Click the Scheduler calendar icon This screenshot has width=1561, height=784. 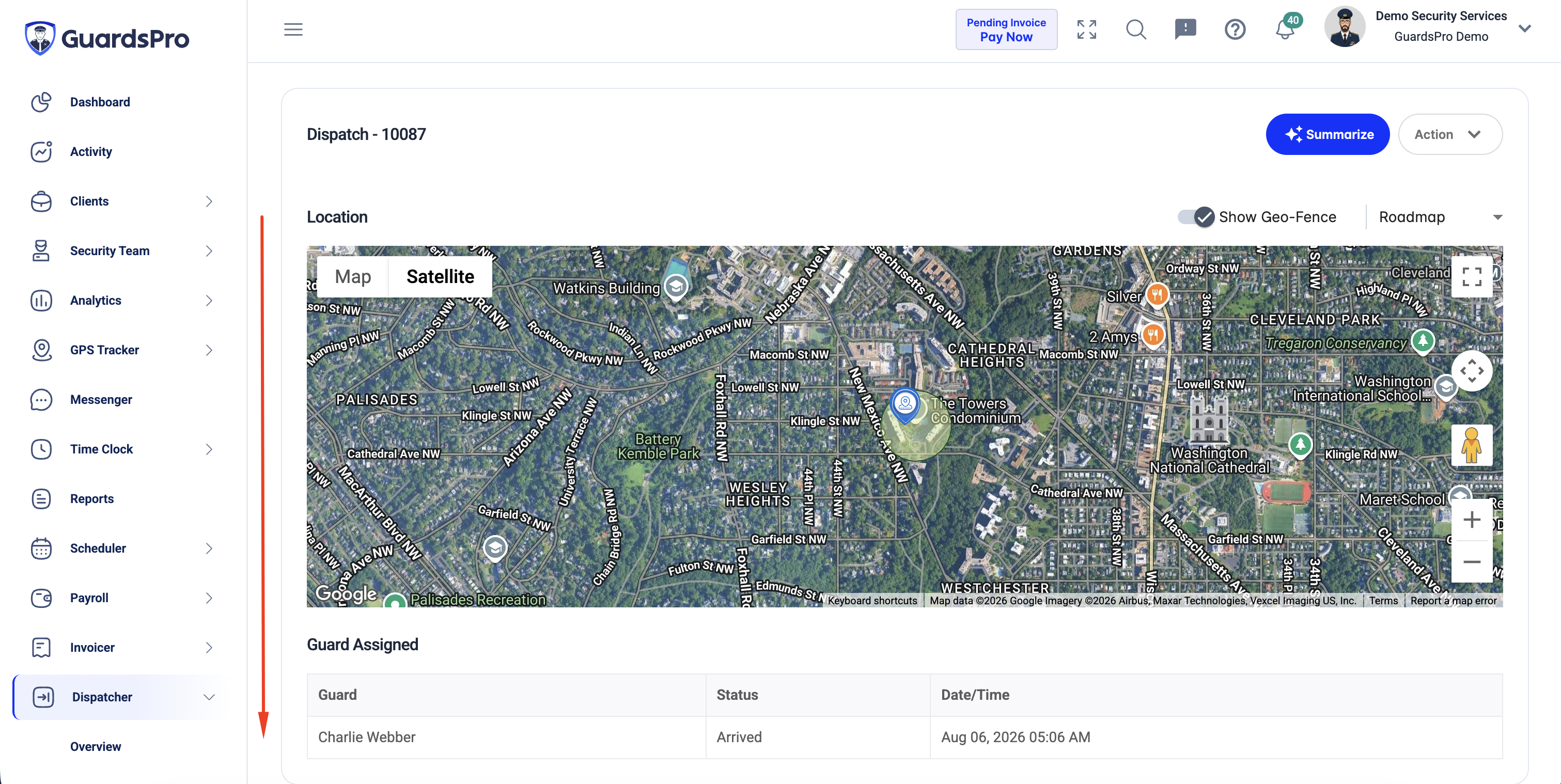(41, 548)
